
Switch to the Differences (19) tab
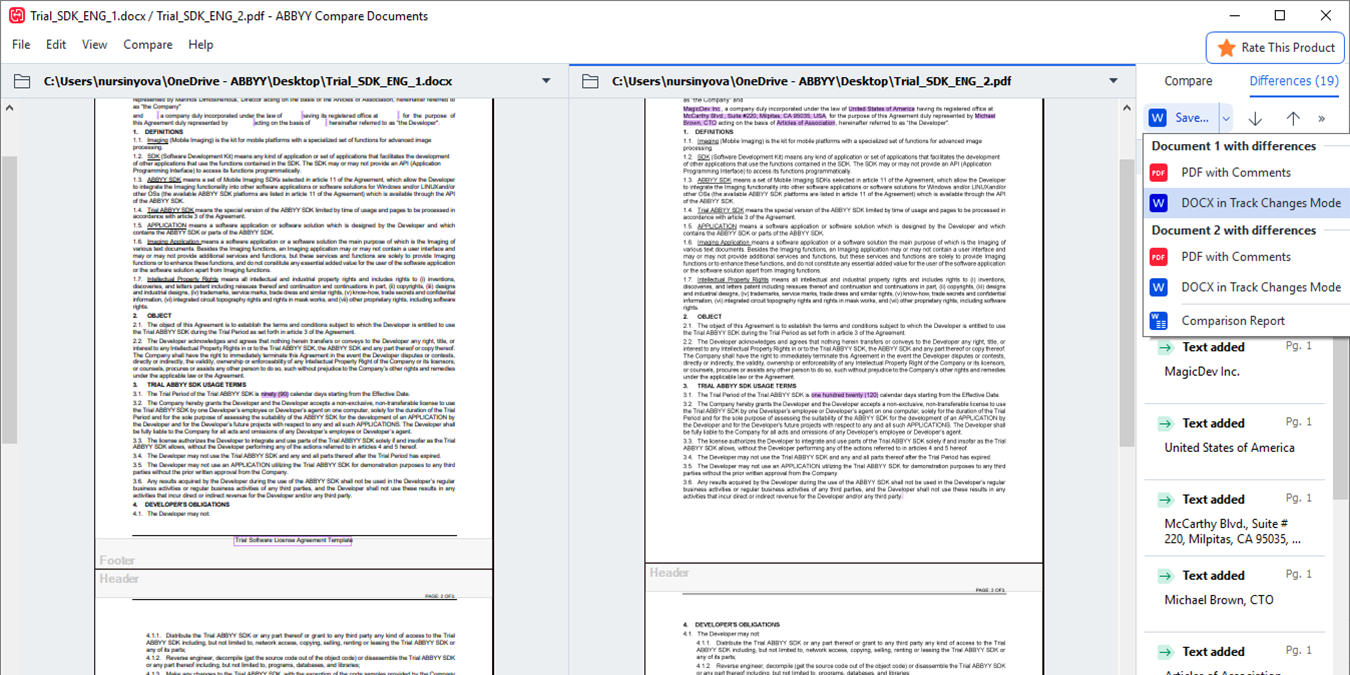pos(1294,81)
